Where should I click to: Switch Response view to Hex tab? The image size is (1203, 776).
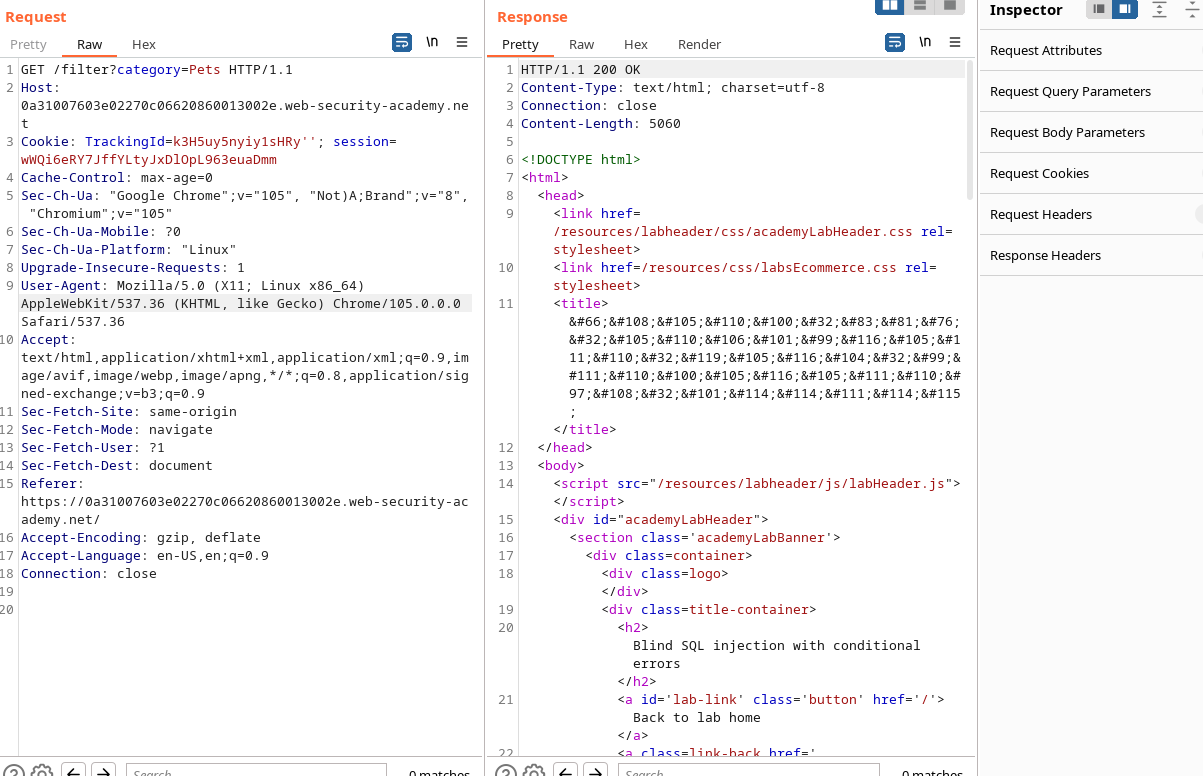click(636, 44)
